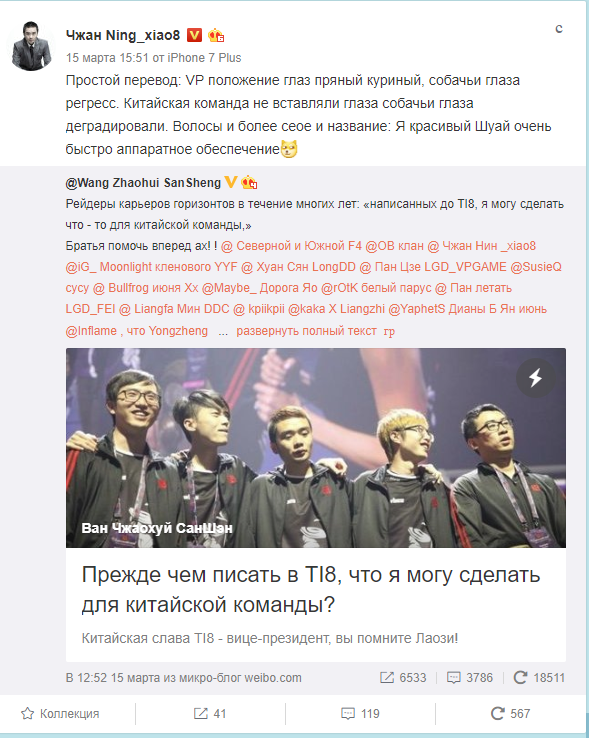Click the Чжан Ning_xiao8 username
This screenshot has width=589, height=738.
123,35
